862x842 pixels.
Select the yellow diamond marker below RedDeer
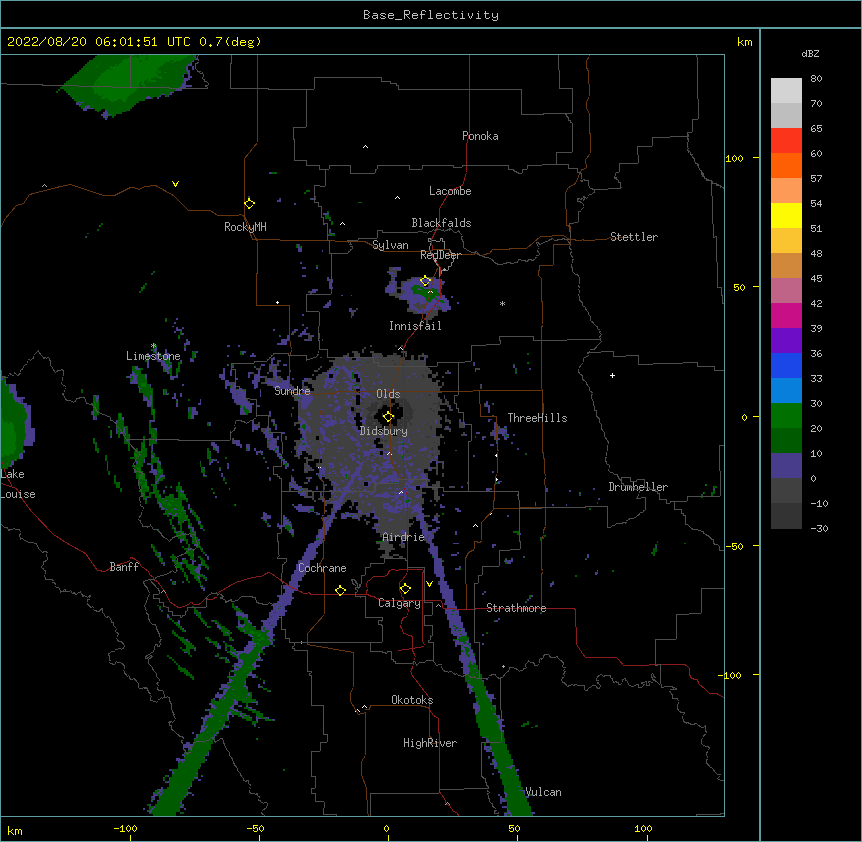pyautogui.click(x=425, y=281)
